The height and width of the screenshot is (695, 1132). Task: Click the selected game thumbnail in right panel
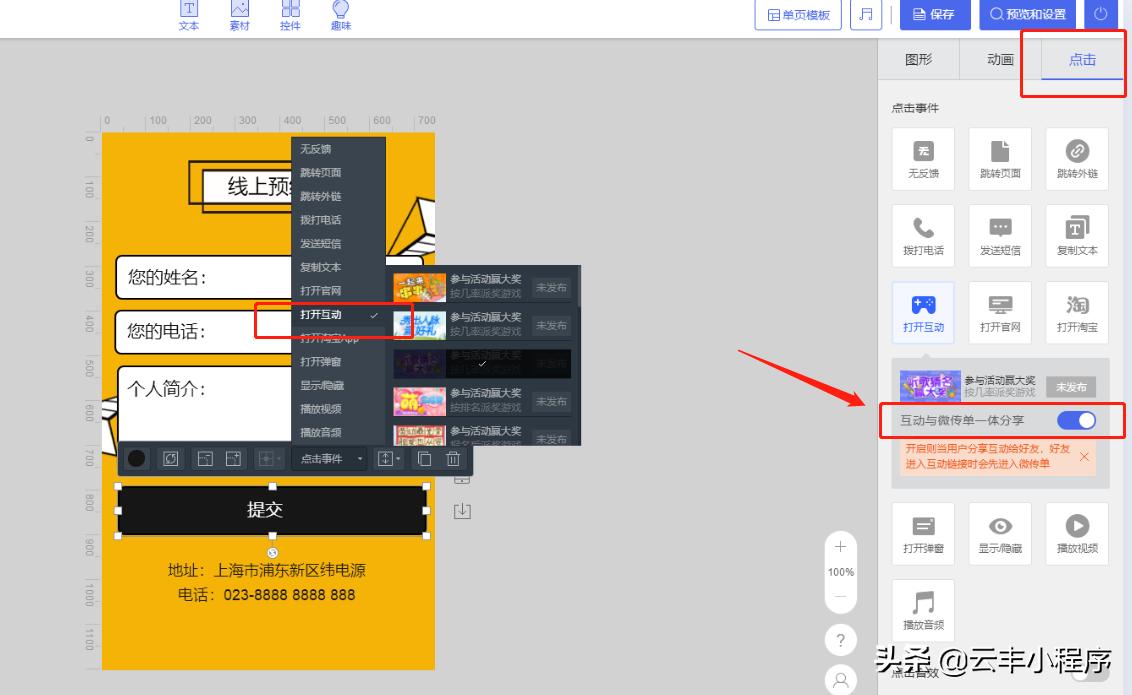(930, 386)
